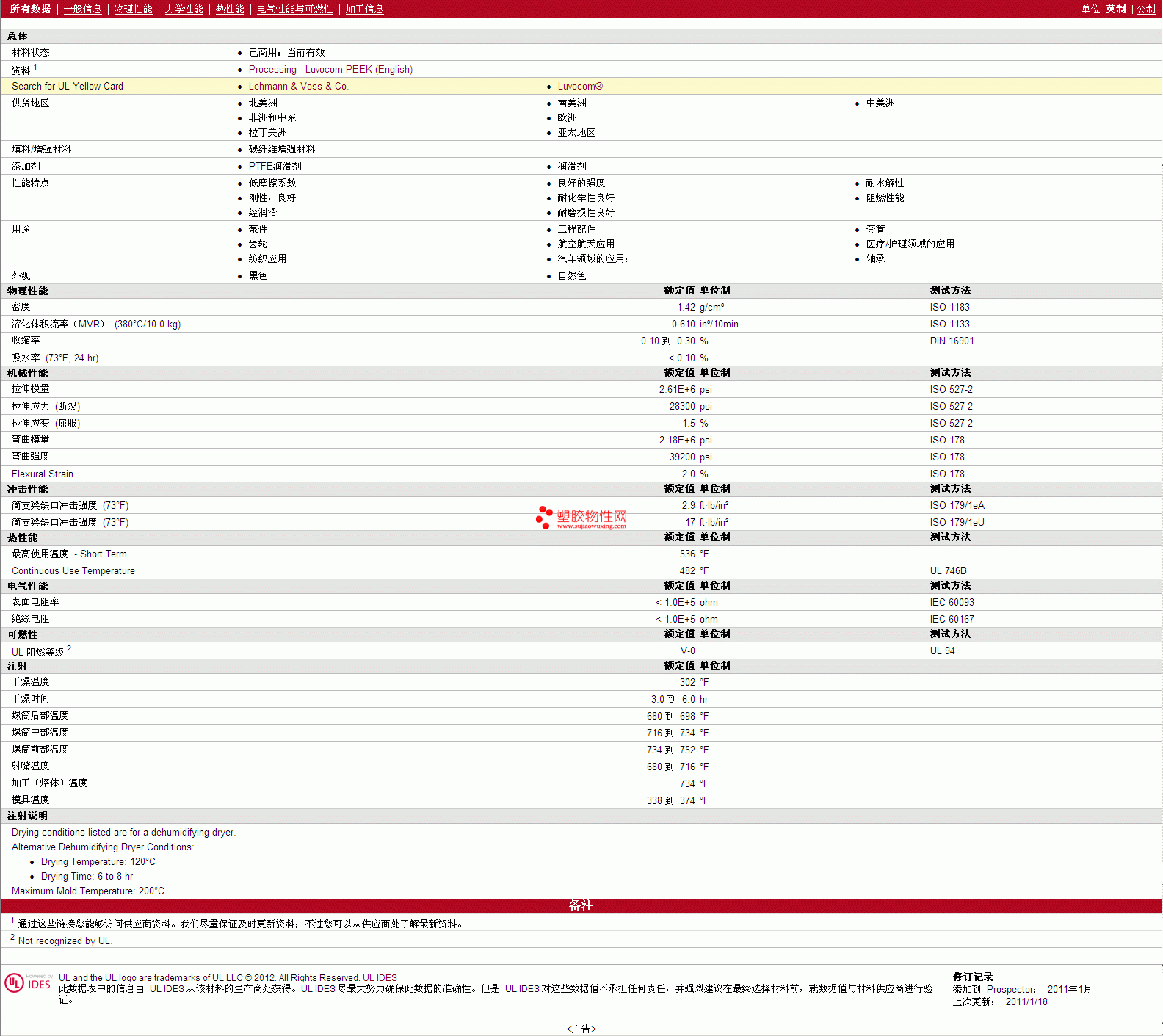Click the PTFE润滑剂 additive entry
This screenshot has height=1036, width=1163.
[x=275, y=166]
